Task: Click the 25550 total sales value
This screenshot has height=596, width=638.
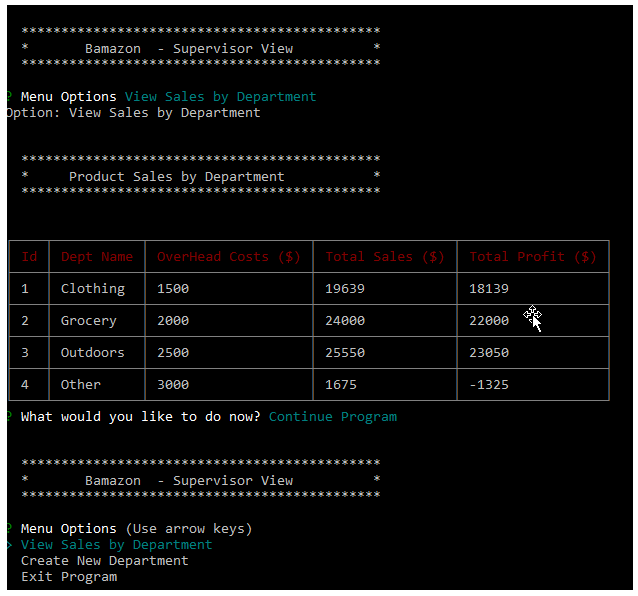Action: (x=345, y=353)
